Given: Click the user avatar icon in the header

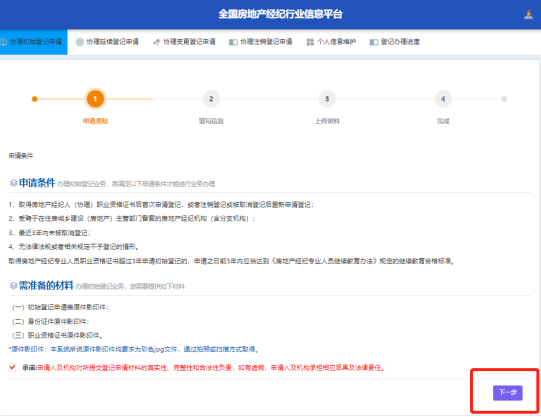Looking at the screenshot, I should (528, 14).
